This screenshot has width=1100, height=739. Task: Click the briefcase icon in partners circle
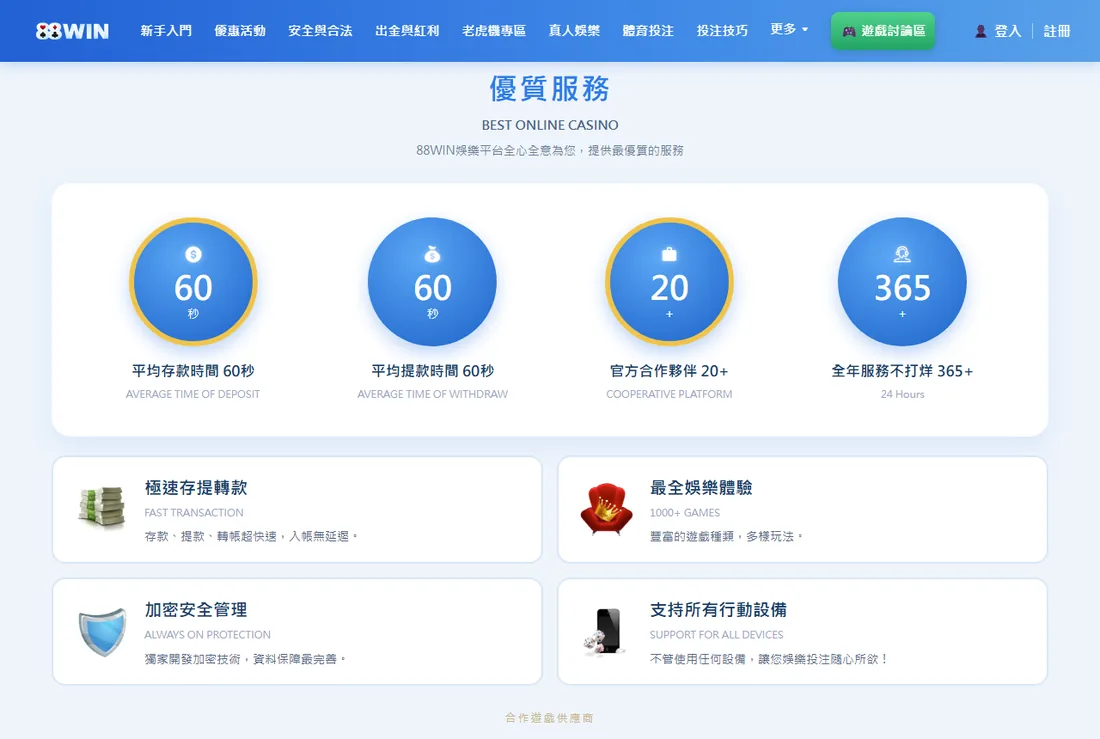click(x=669, y=254)
